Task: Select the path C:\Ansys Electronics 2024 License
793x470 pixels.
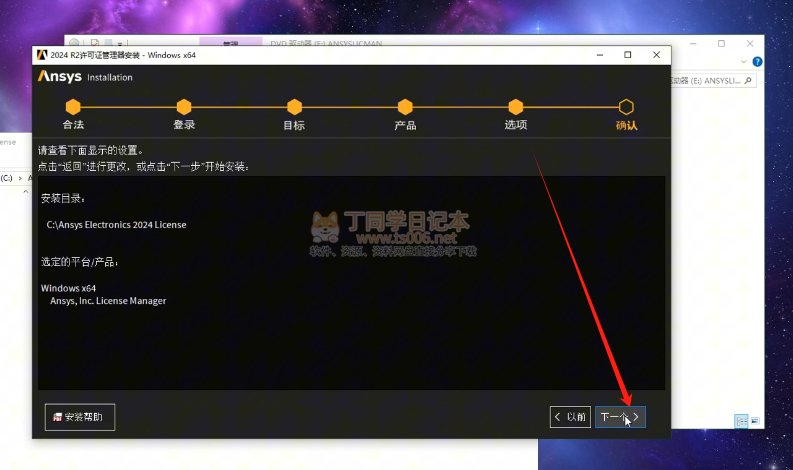Action: (x=116, y=225)
